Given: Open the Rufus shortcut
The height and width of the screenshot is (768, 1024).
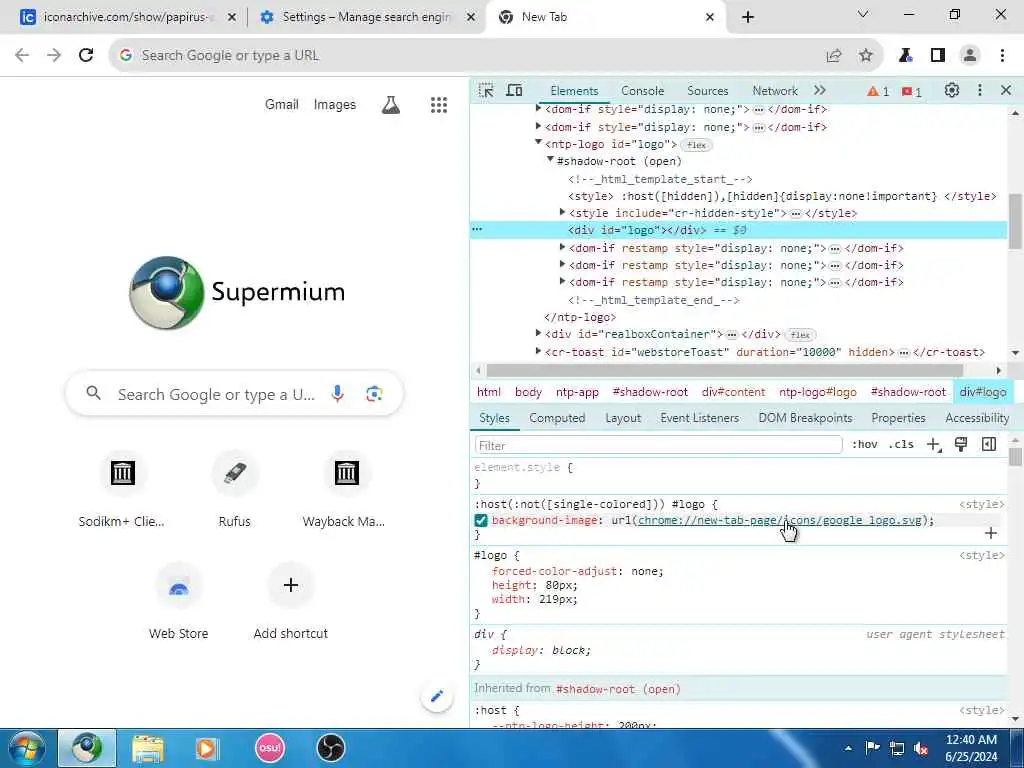Looking at the screenshot, I should 234,488.
